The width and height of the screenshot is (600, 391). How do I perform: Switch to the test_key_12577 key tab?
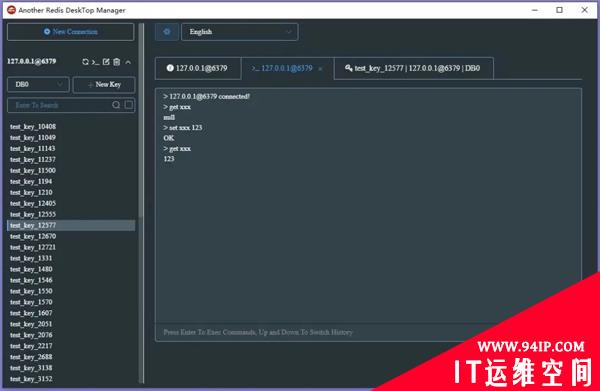point(413,68)
